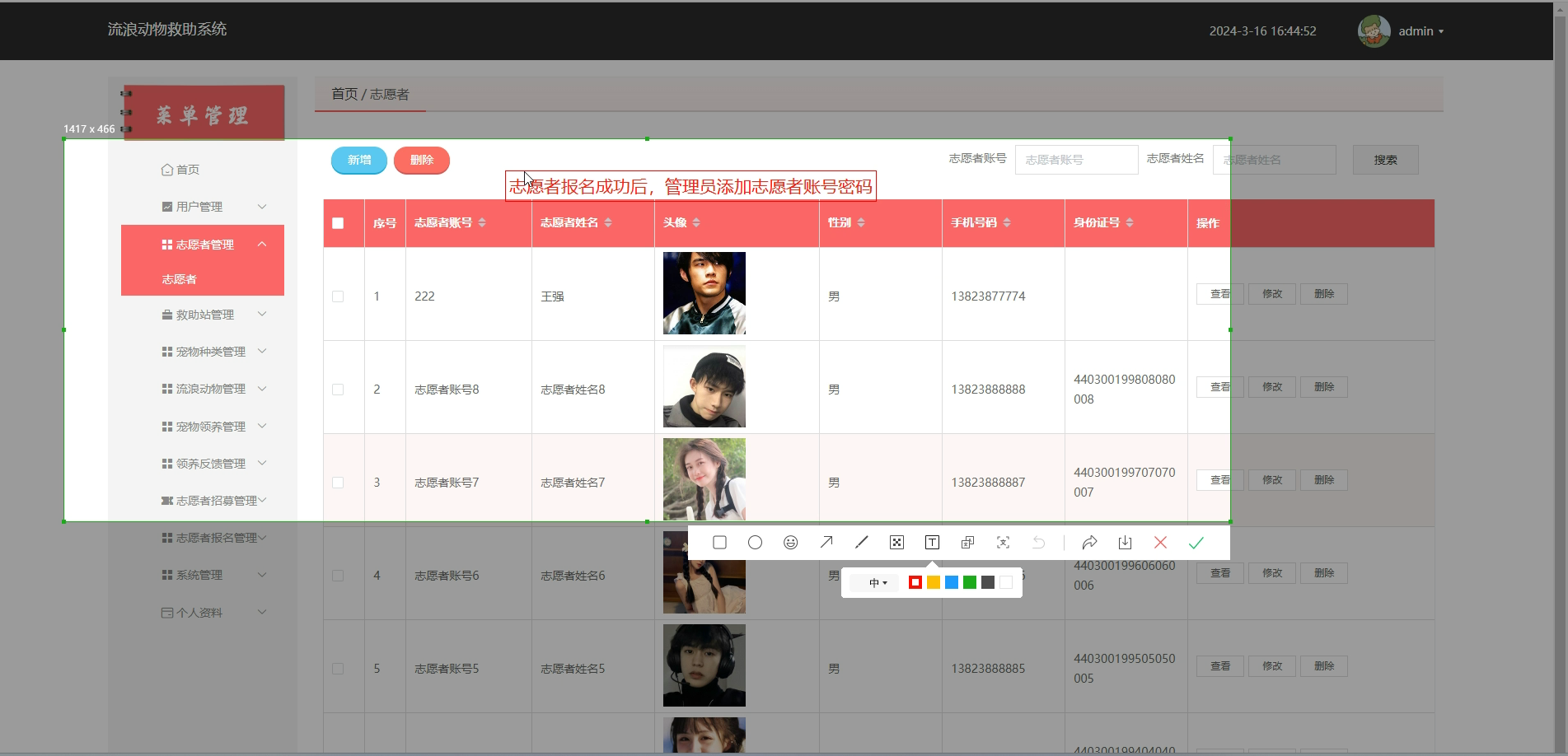
Task: Expand the 志愿者招募管理 menu chevron
Action: (262, 501)
